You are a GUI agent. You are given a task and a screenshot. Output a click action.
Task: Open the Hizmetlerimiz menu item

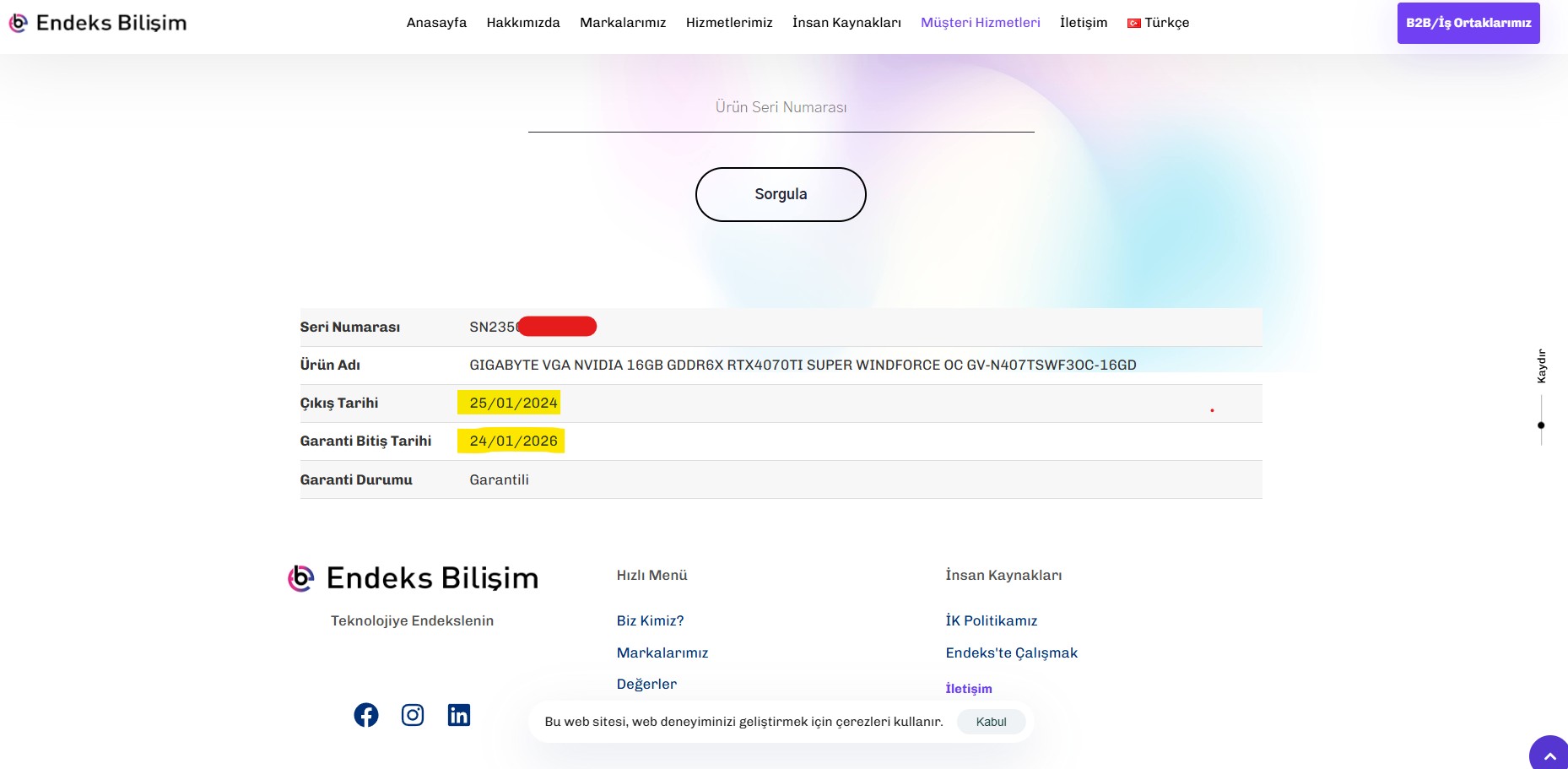[x=729, y=23]
